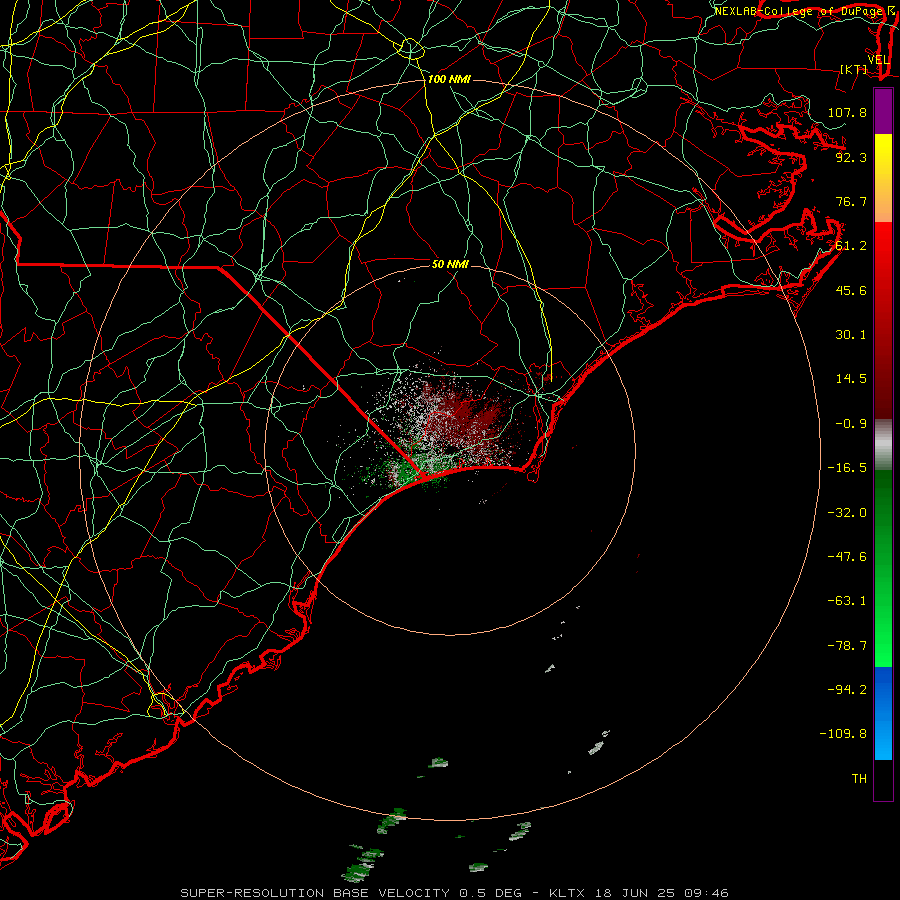The image size is (900, 900).
Task: Click the -94.2 velocity scale value
Action: [x=847, y=689]
